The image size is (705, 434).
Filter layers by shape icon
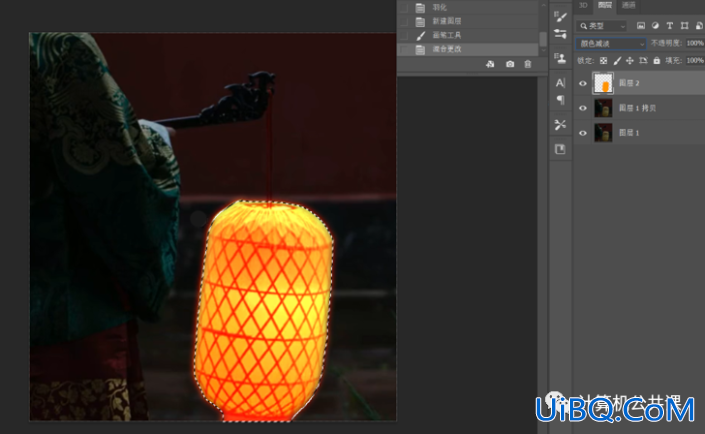(684, 26)
